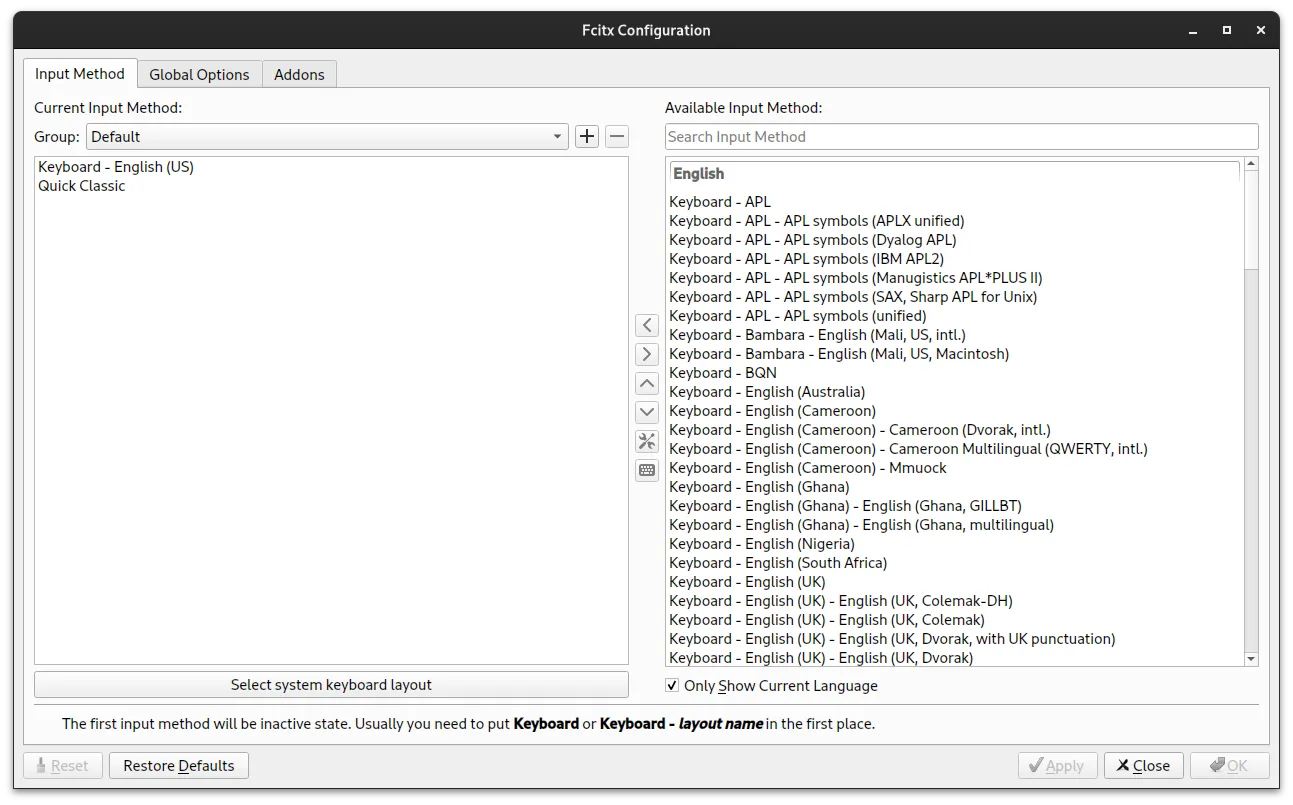Move the selected input method down
The width and height of the screenshot is (1293, 805).
coord(646,411)
